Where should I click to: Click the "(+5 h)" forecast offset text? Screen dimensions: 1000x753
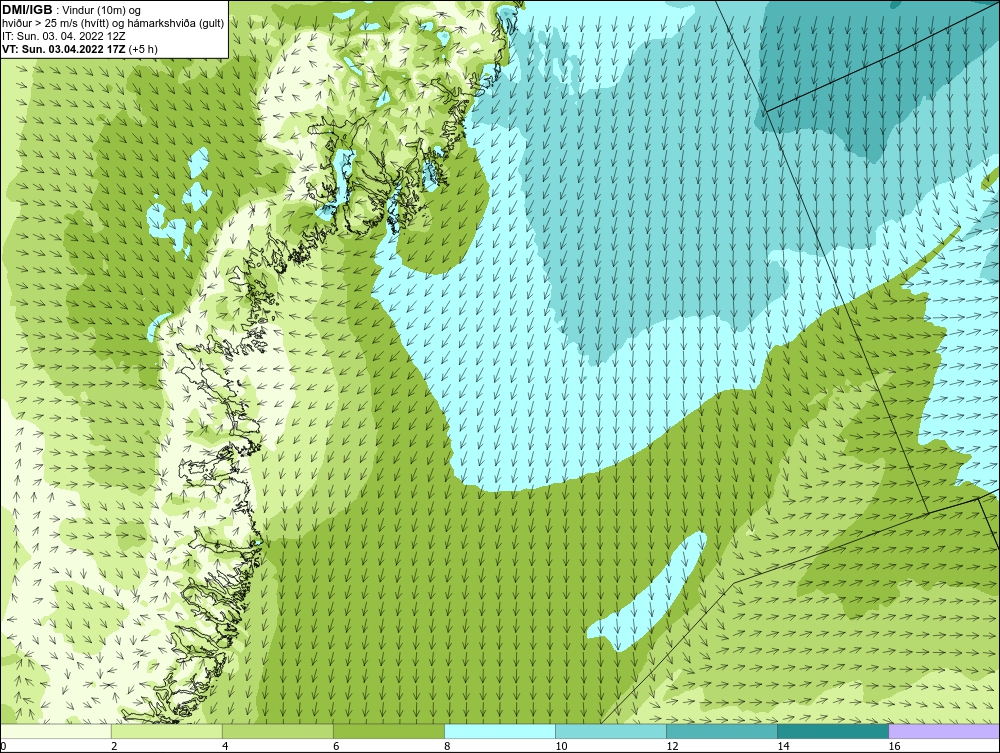point(143,48)
